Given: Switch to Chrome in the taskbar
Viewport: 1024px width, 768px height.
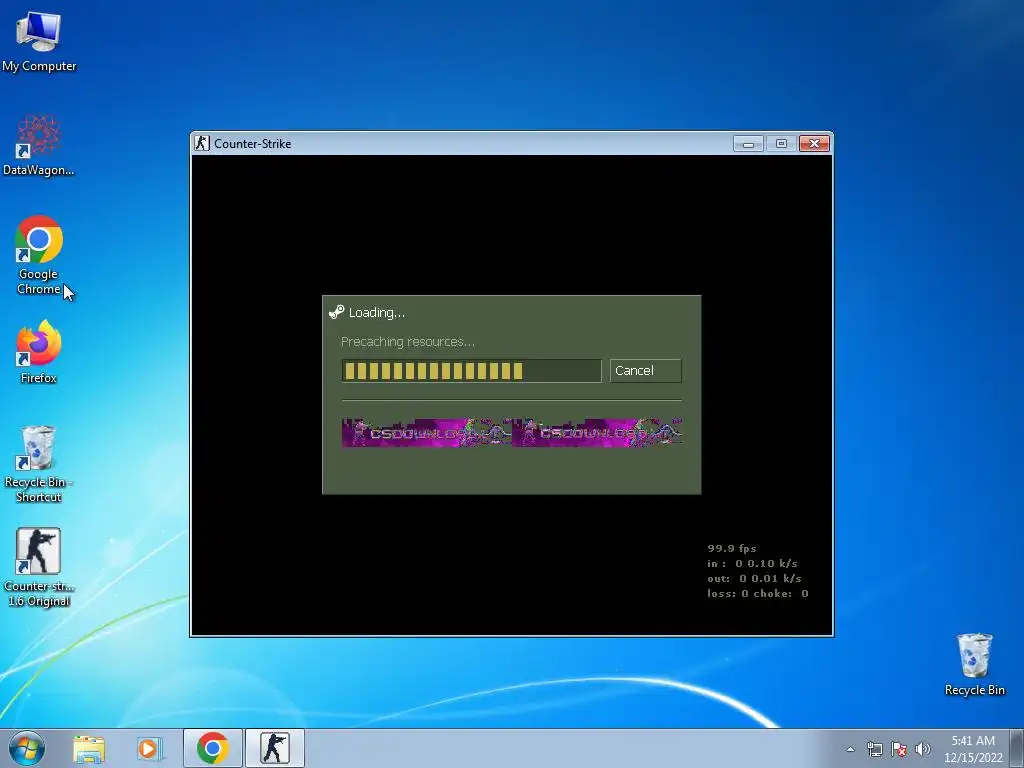Looking at the screenshot, I should pyautogui.click(x=213, y=748).
